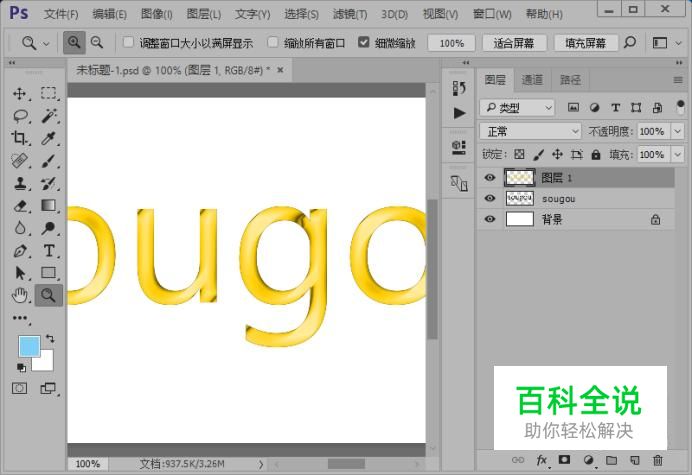Viewport: 692px width, 475px height.
Task: Enable zoom all windows checkbox
Action: click(x=273, y=42)
